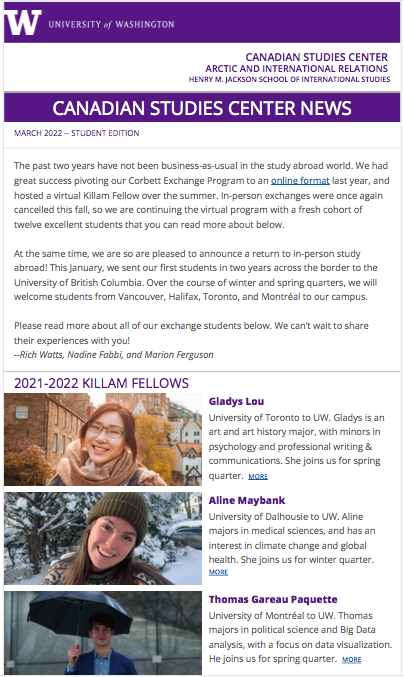The height and width of the screenshot is (677, 404).
Task: Click Gladys Lou's photo
Action: 103,439
